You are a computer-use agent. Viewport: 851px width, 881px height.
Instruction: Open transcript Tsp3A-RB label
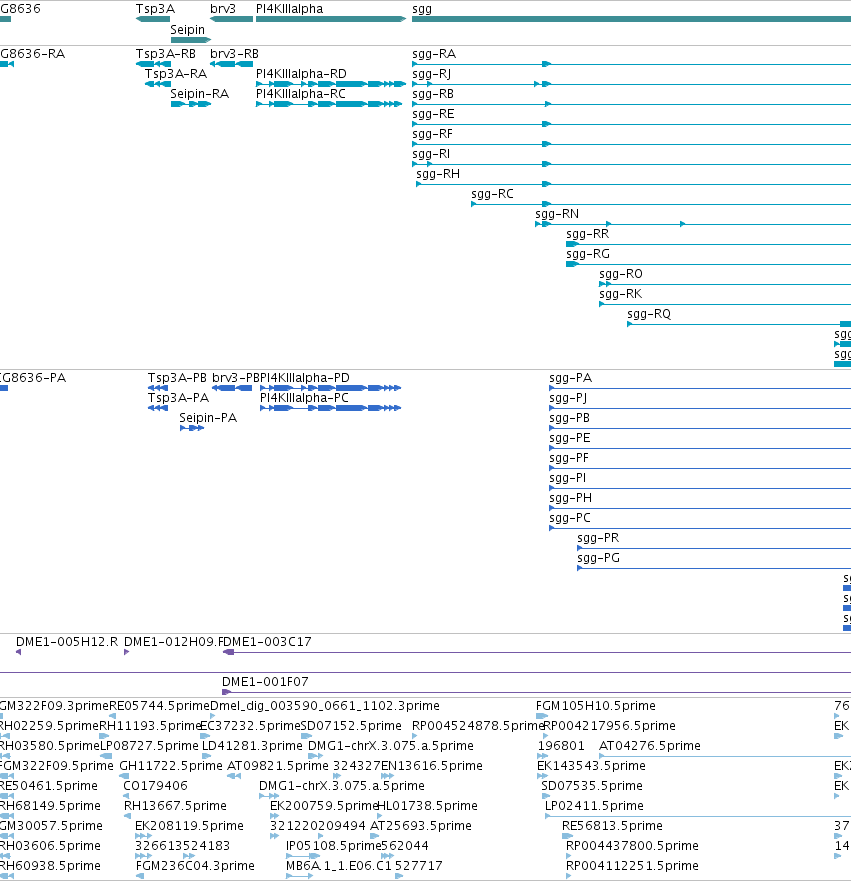tap(166, 54)
